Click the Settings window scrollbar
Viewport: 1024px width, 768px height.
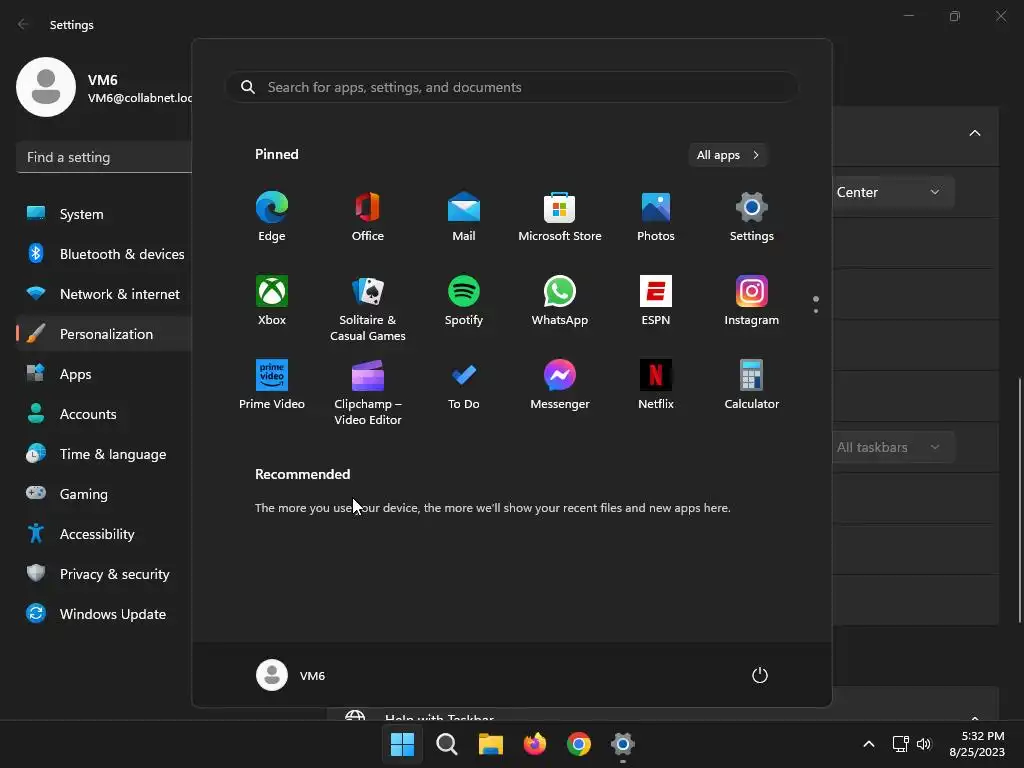pos(1019,500)
